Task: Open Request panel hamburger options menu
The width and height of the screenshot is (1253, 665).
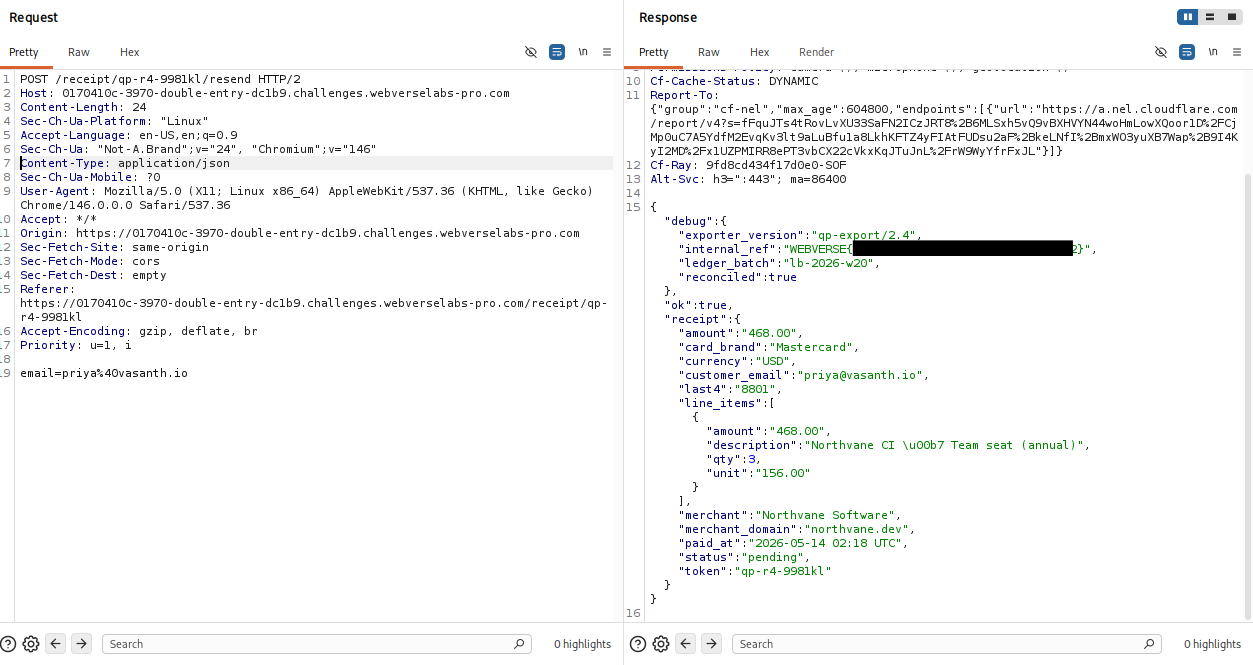Action: click(x=607, y=52)
